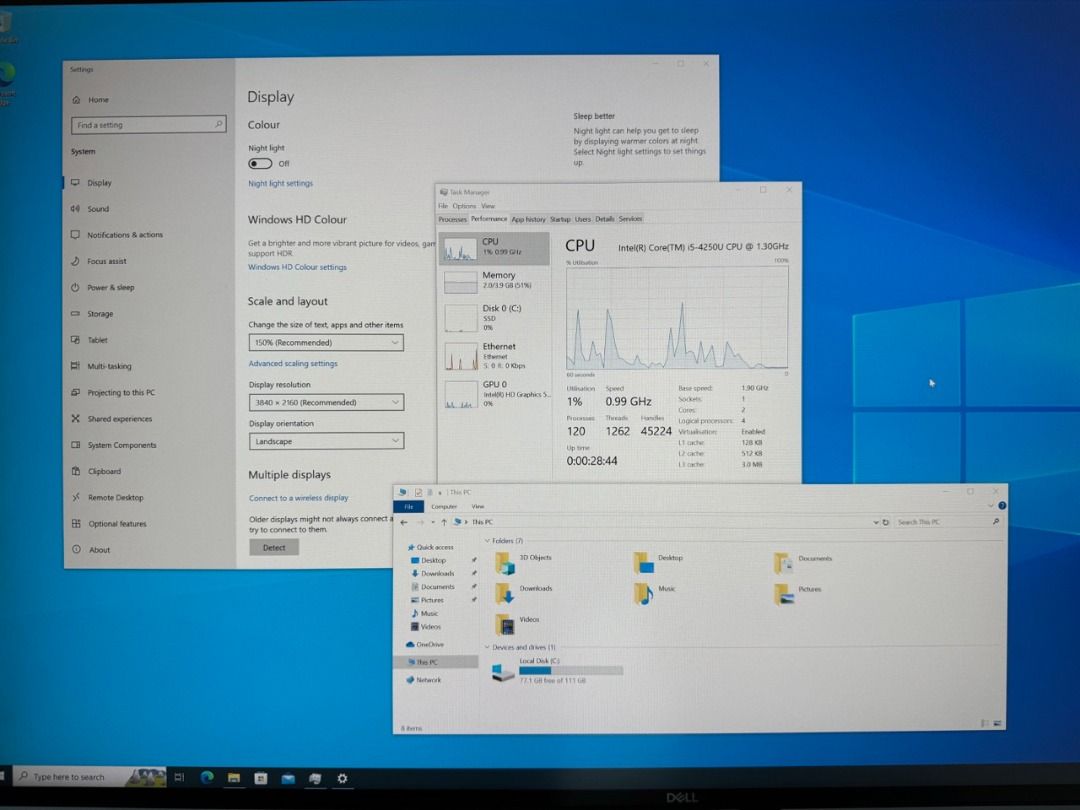The height and width of the screenshot is (810, 1080).
Task: Click the Microsoft Edge taskbar icon
Action: [x=207, y=777]
